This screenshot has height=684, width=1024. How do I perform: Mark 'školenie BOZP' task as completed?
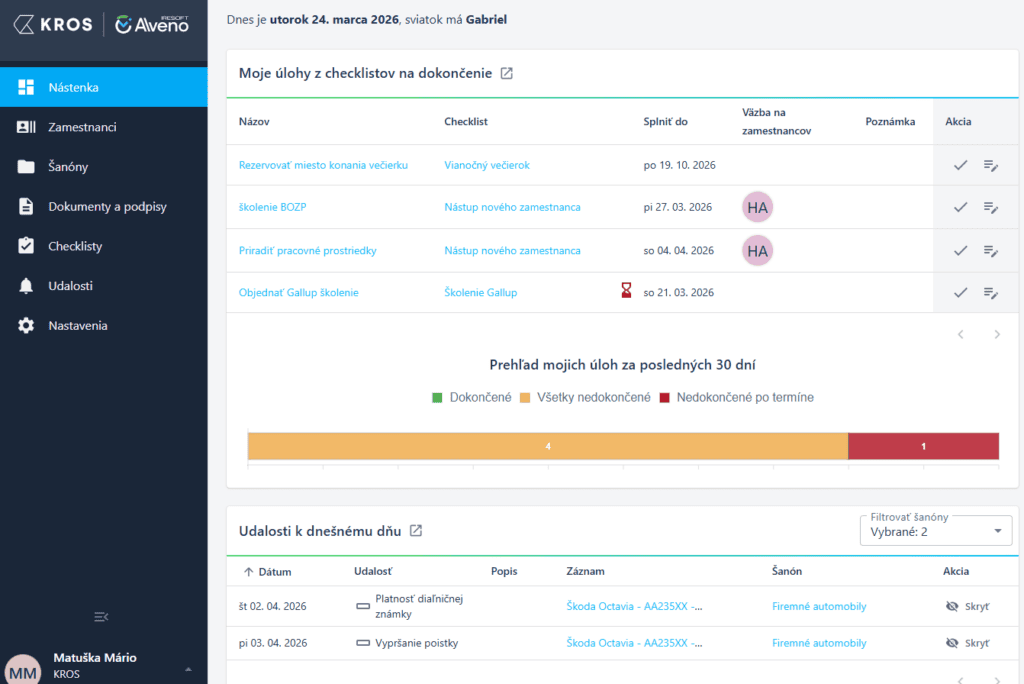[x=960, y=207]
